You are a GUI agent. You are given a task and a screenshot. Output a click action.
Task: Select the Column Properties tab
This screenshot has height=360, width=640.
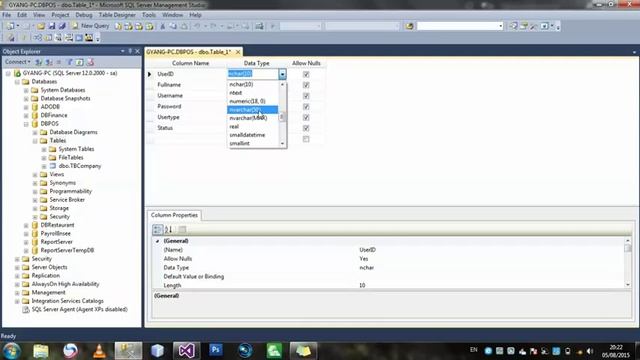(174, 215)
